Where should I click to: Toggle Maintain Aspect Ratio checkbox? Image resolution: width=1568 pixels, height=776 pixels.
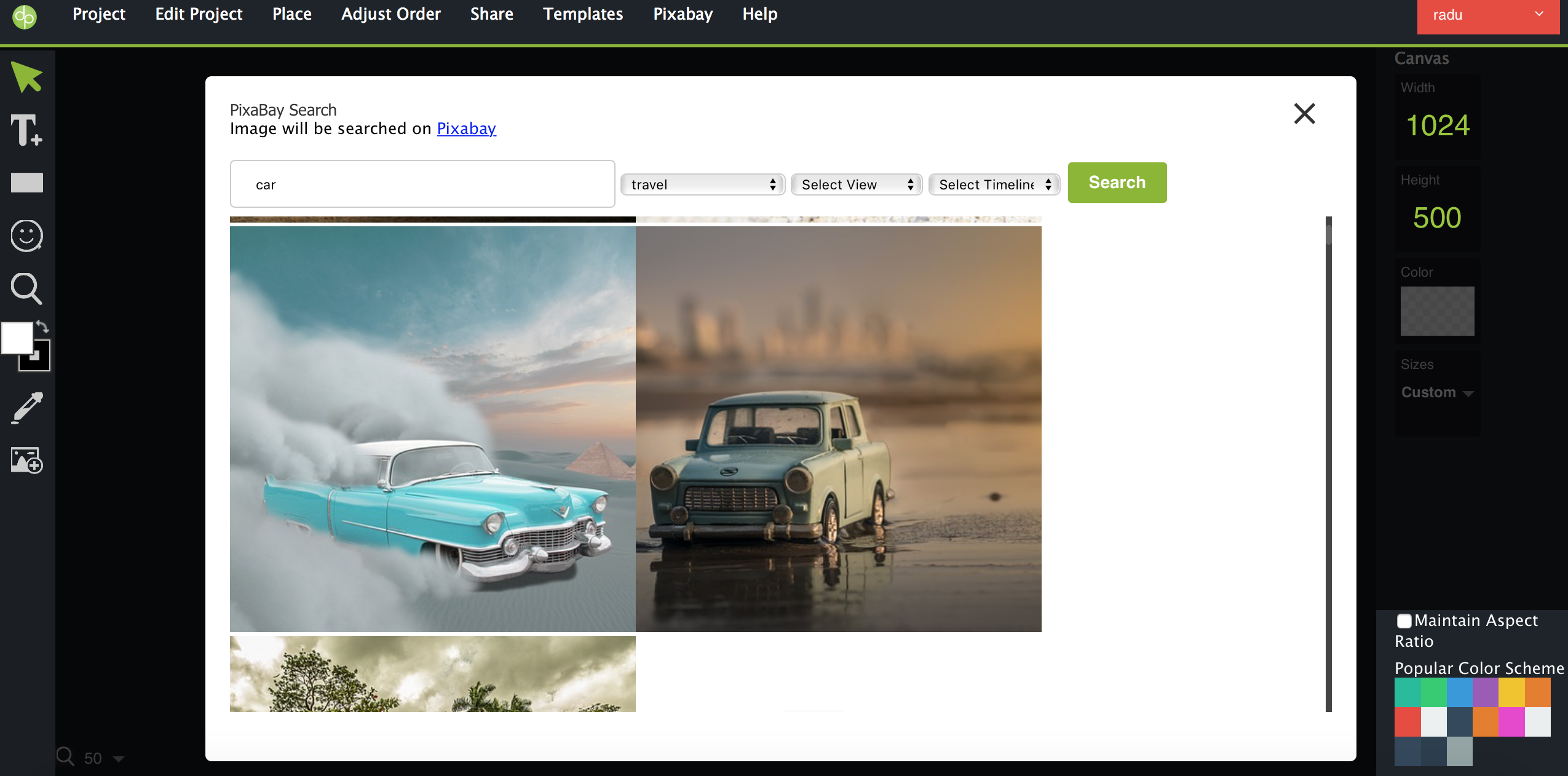tap(1404, 621)
